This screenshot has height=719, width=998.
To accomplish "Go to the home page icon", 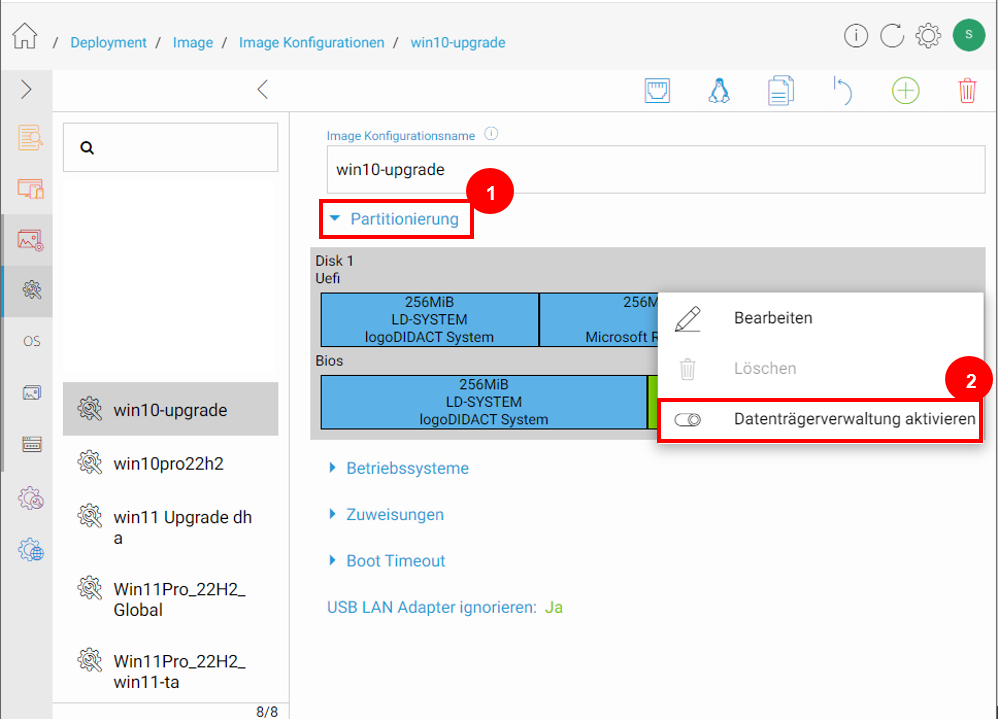I will 25,36.
